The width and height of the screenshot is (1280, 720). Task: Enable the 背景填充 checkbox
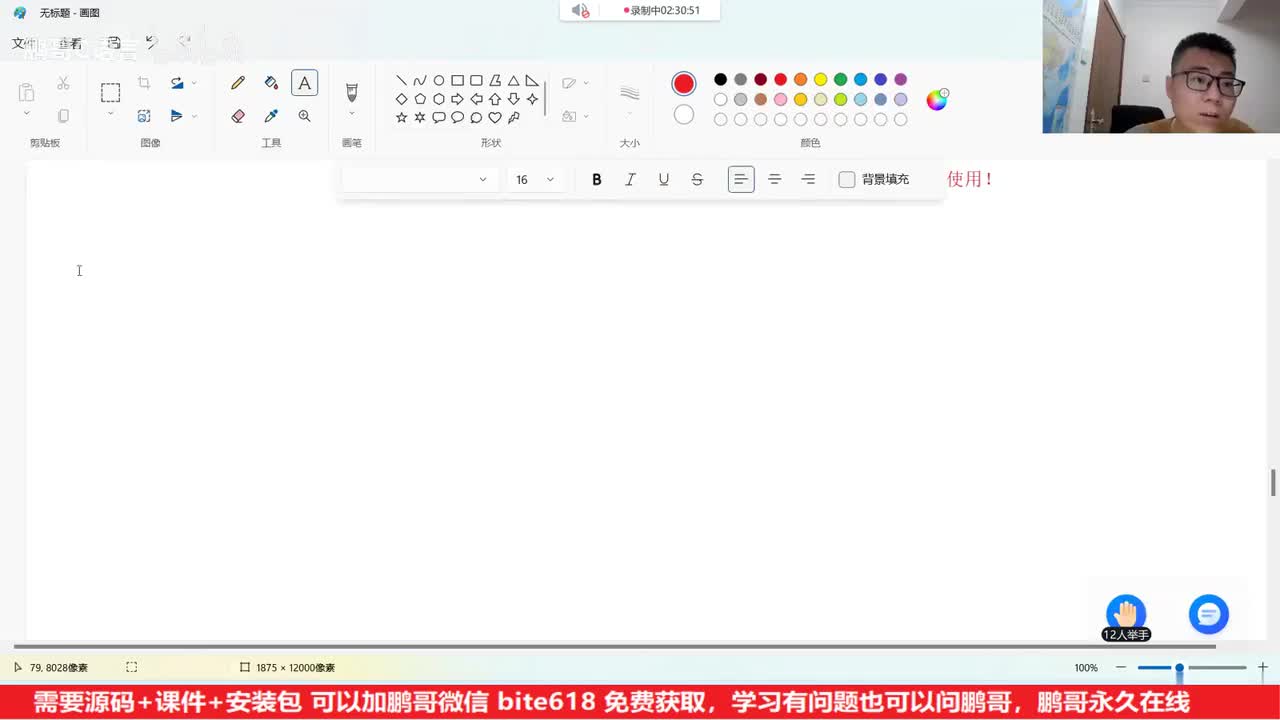pyautogui.click(x=847, y=179)
